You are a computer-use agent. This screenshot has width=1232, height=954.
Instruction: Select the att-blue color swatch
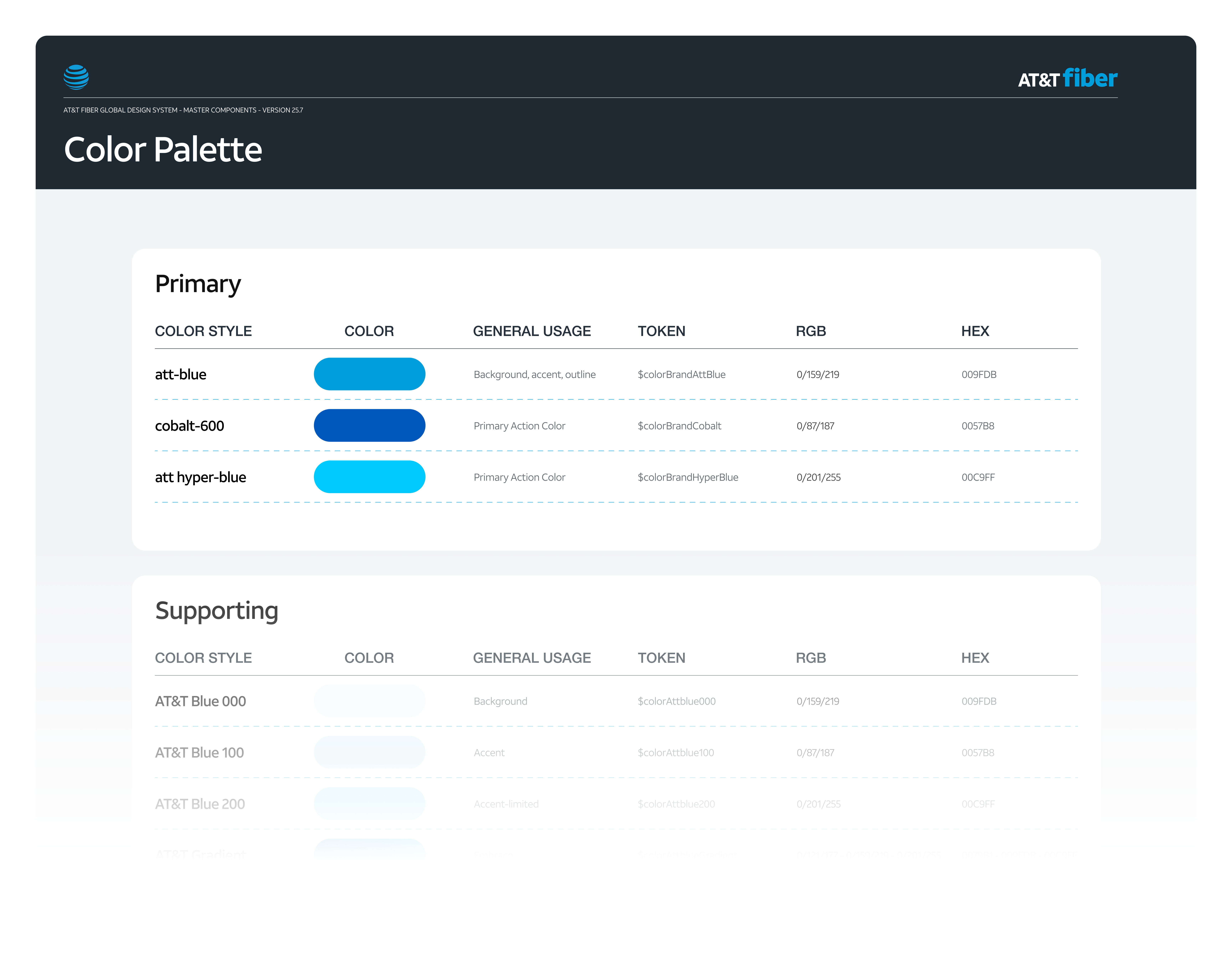click(x=369, y=374)
